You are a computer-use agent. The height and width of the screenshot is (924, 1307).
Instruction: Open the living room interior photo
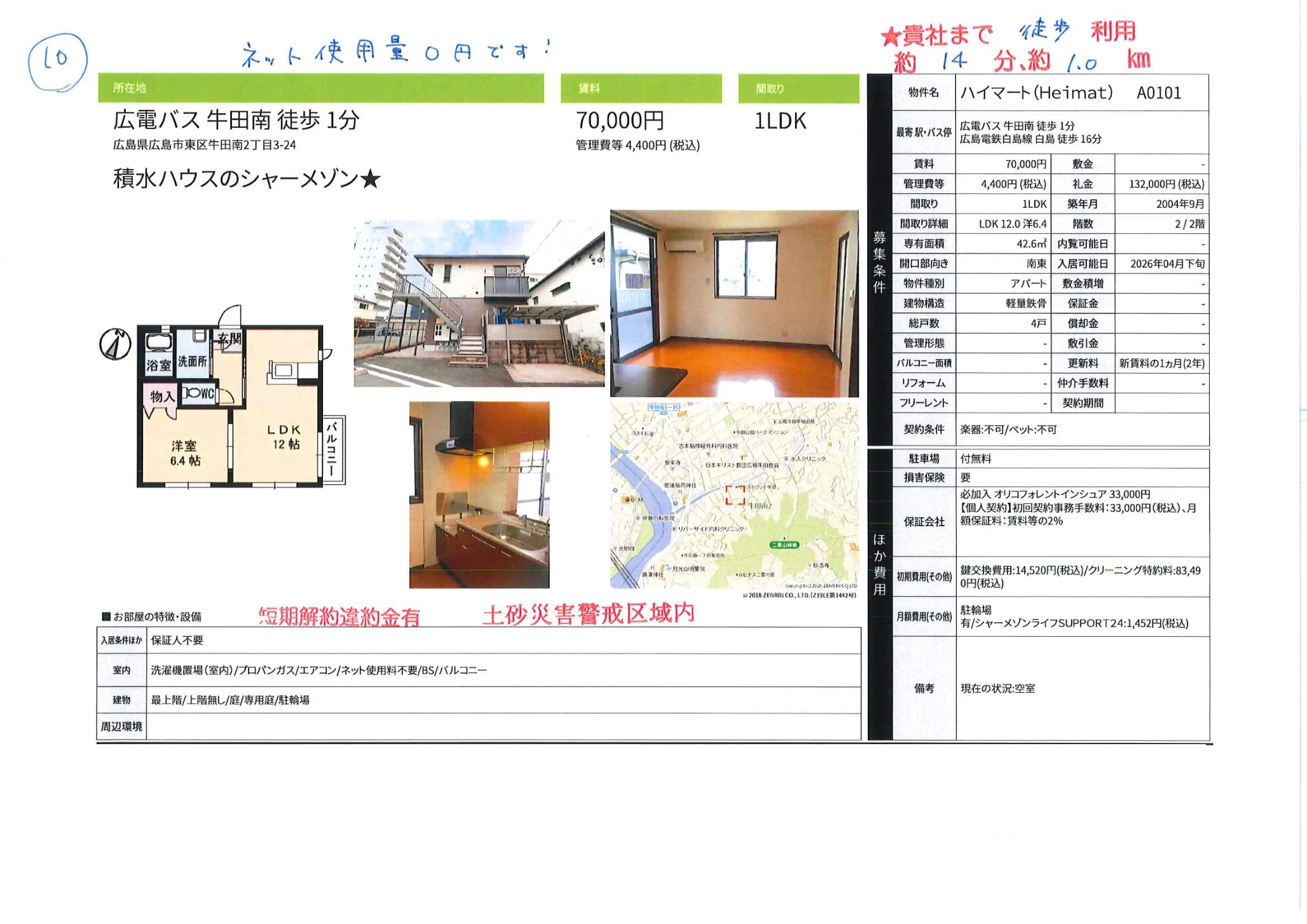[734, 303]
